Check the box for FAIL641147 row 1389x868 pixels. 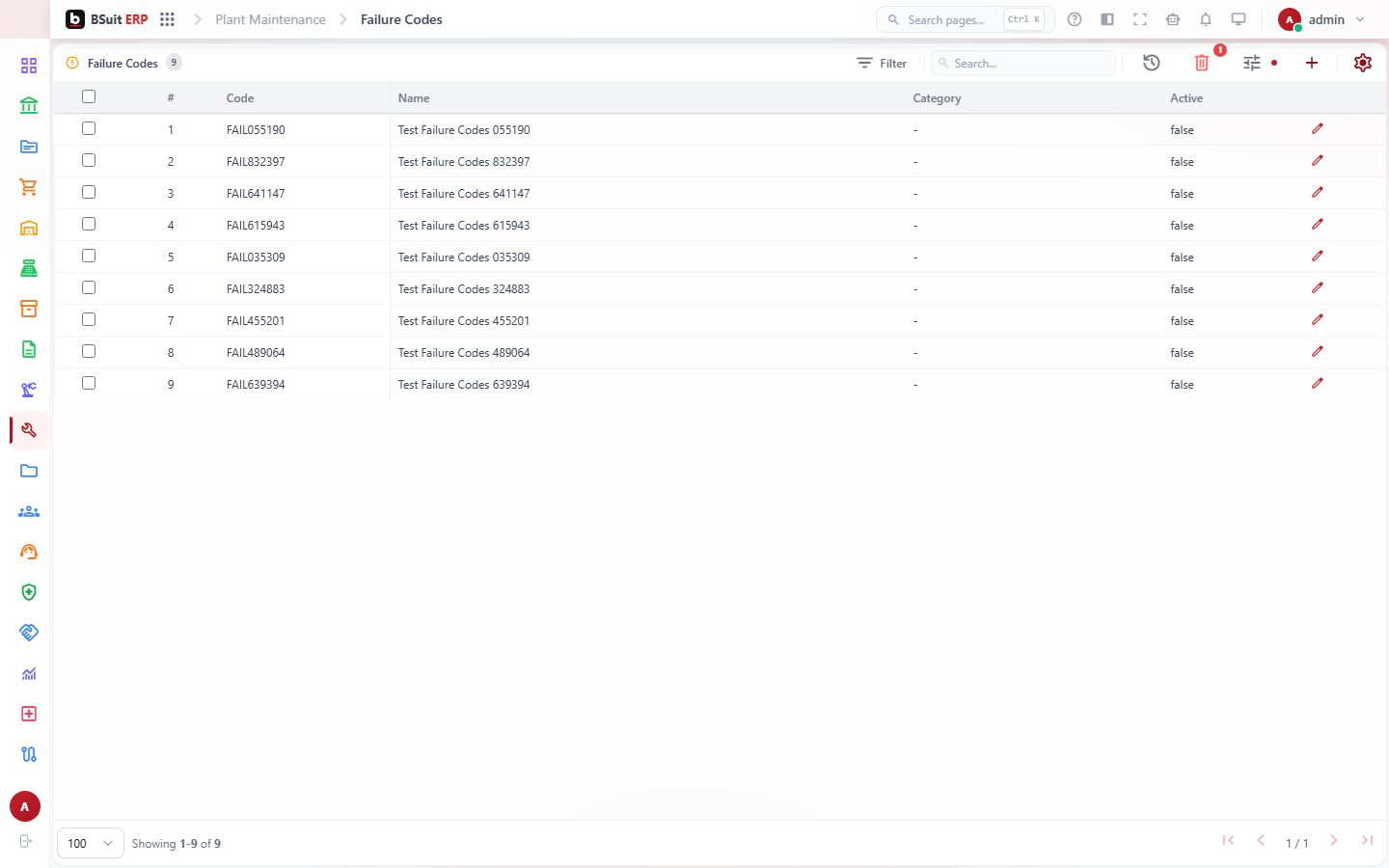(x=89, y=192)
